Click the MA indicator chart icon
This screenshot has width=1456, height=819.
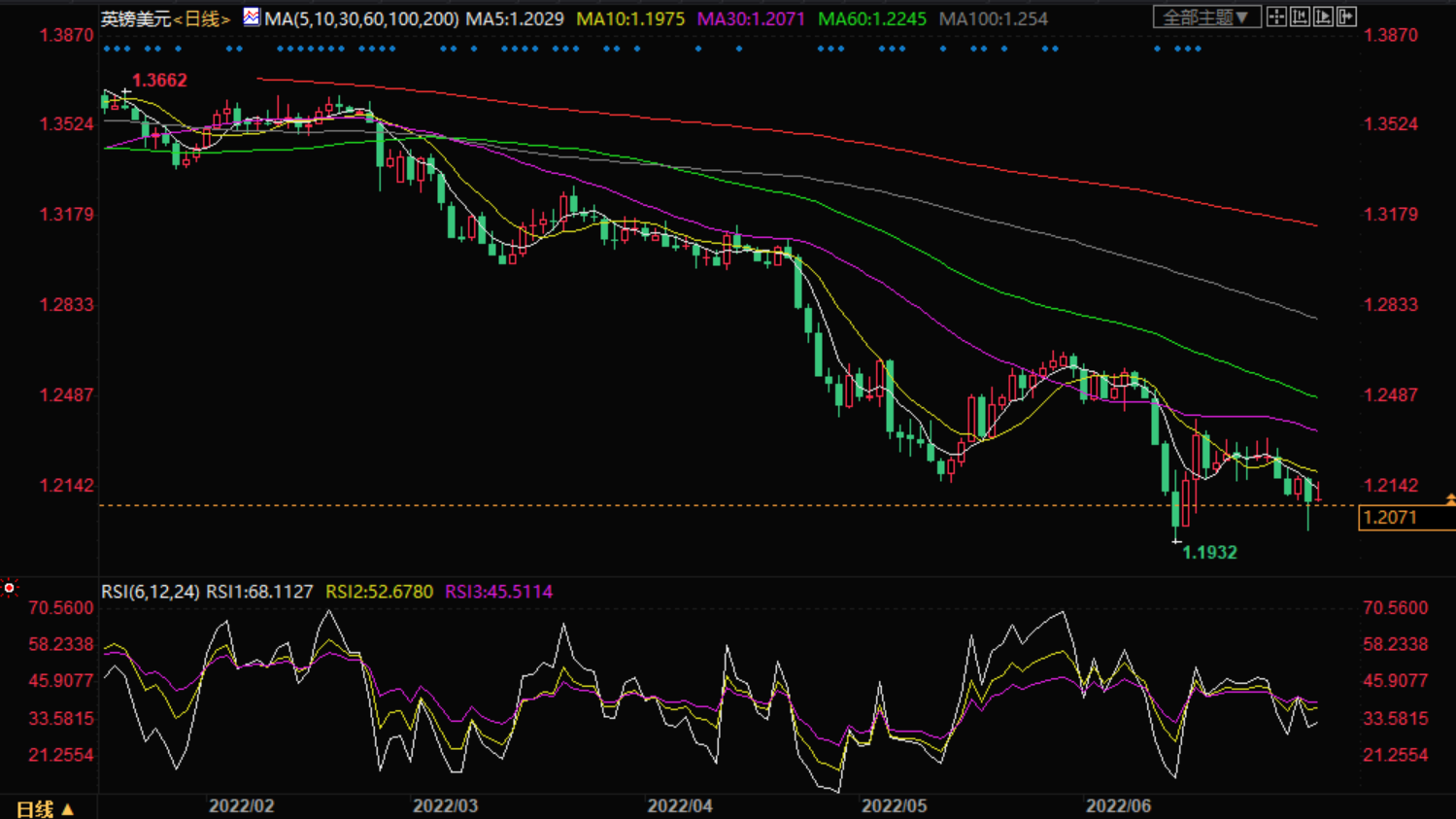251,17
